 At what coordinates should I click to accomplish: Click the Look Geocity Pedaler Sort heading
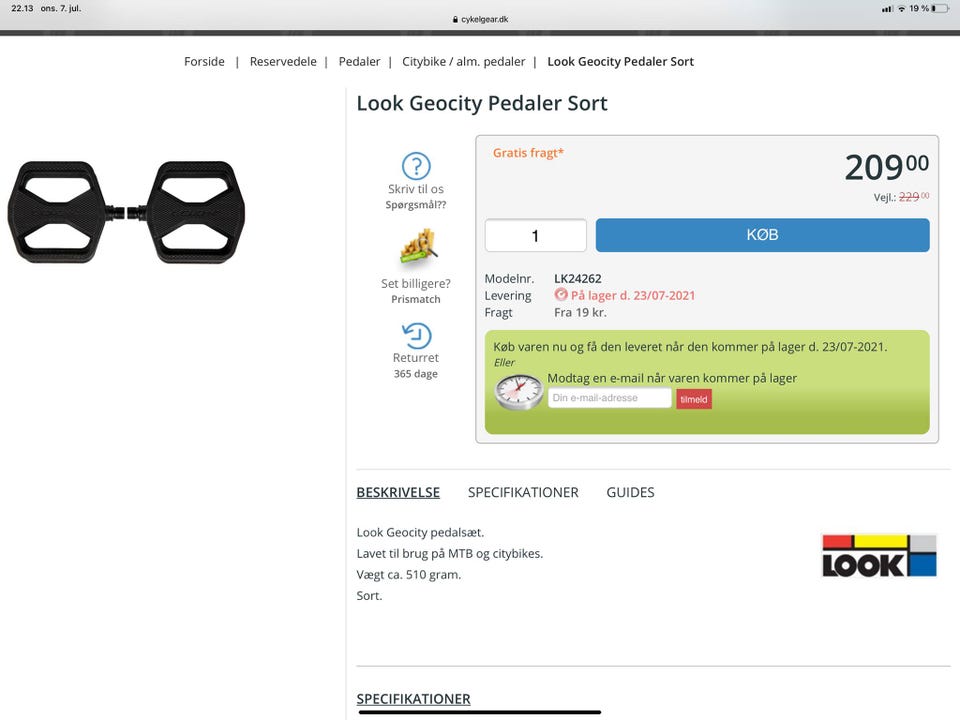482,103
